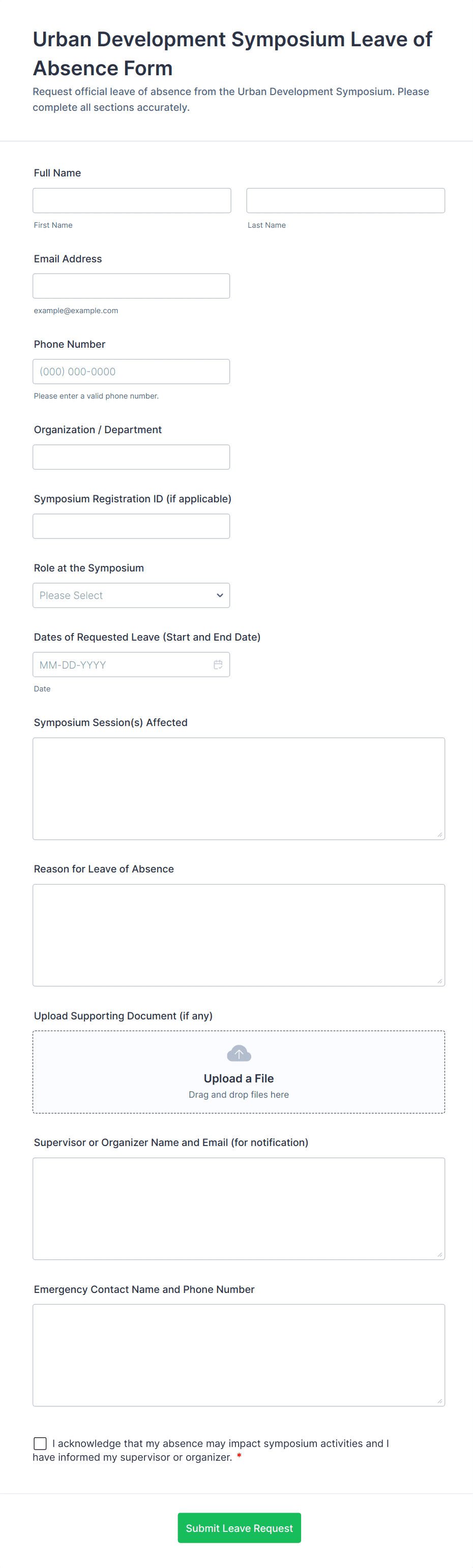Focus the Reason for Leave textarea
This screenshot has width=473, height=1568.
coord(239,935)
